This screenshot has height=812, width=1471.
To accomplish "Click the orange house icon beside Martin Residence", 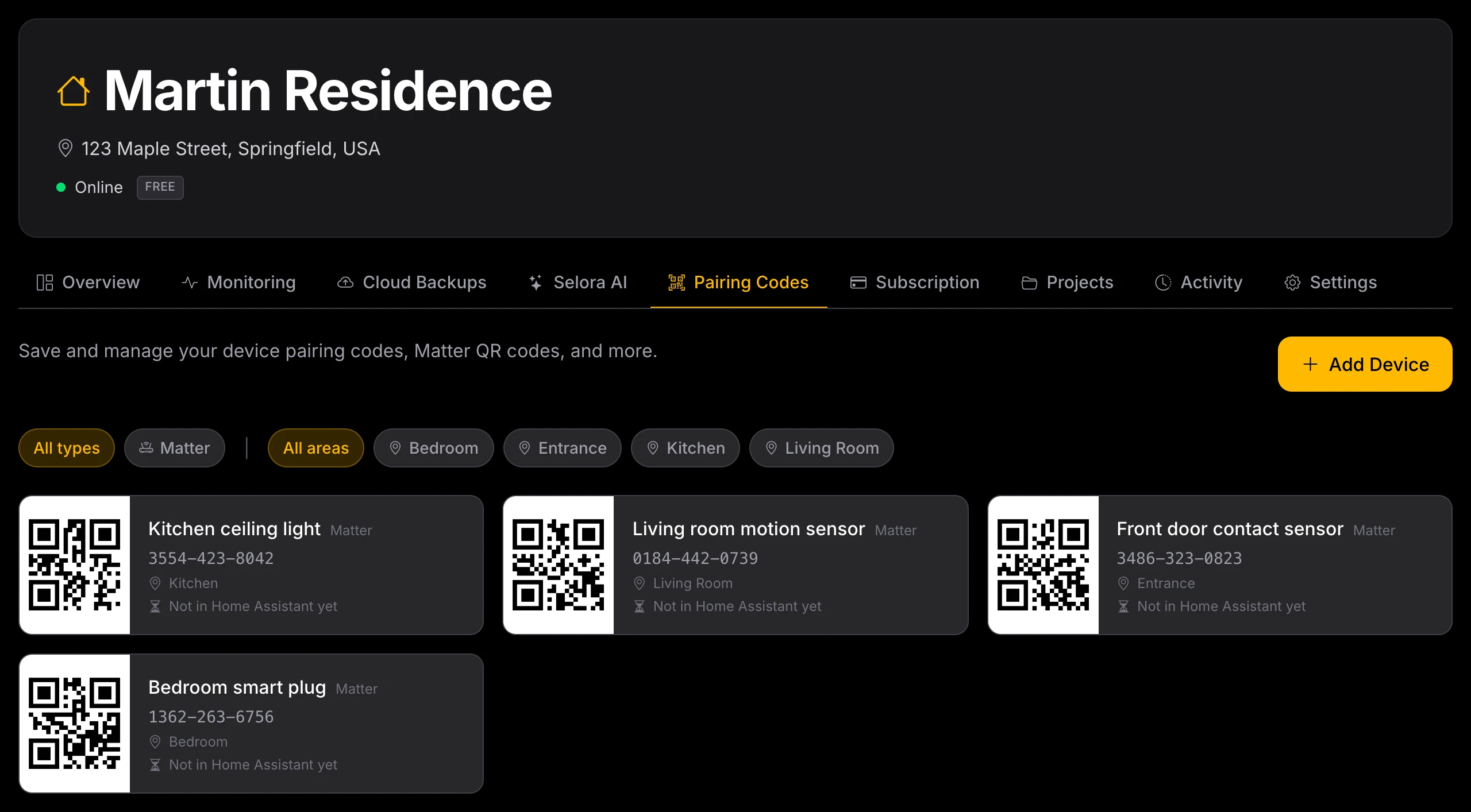I will (x=74, y=91).
